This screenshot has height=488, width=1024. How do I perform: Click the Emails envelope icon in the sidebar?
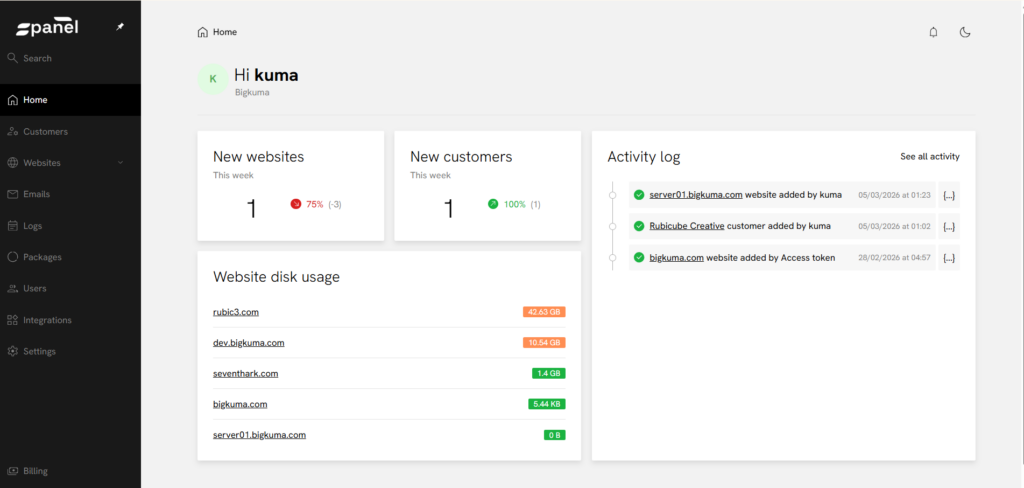pos(13,194)
